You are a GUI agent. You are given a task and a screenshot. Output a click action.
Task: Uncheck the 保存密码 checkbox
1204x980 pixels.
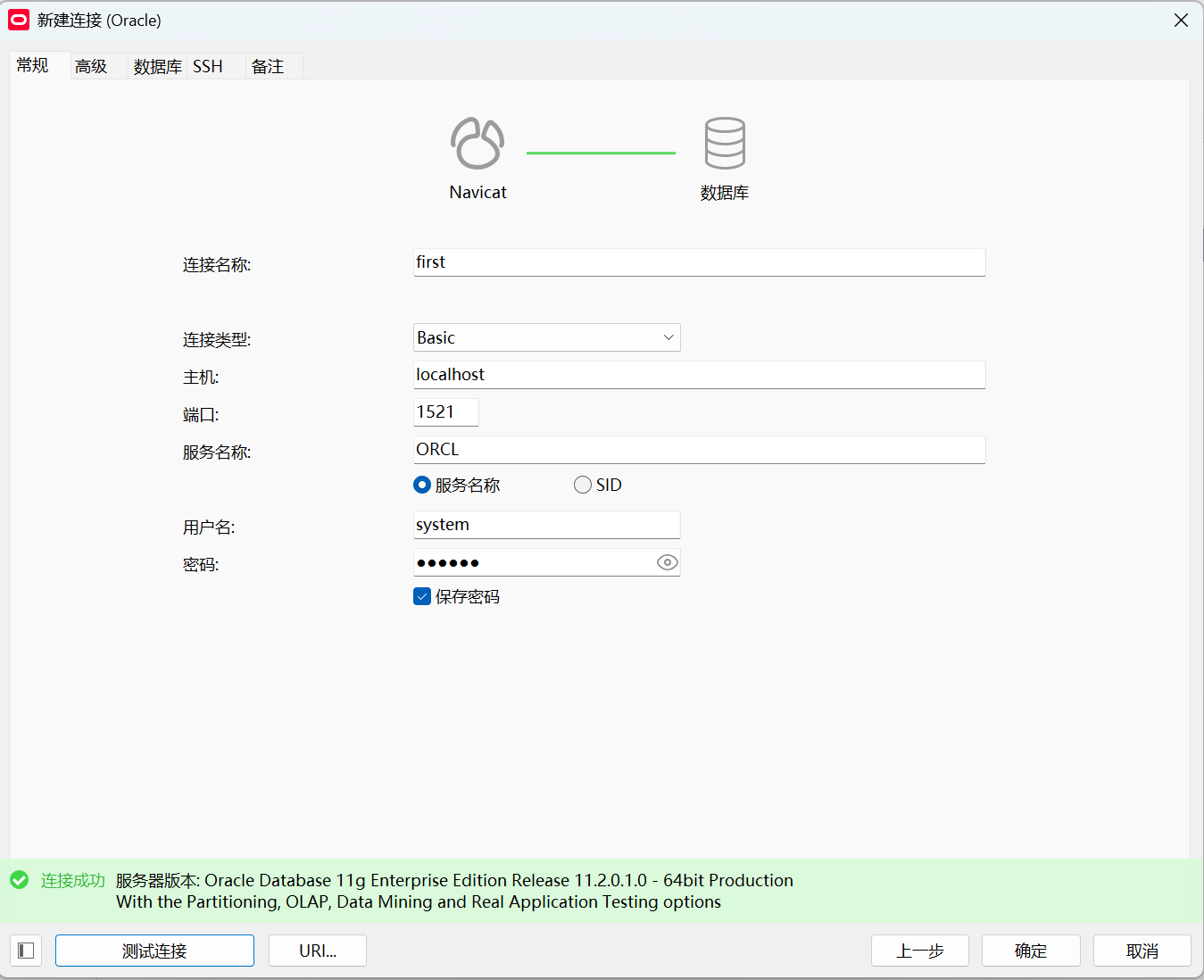point(422,596)
